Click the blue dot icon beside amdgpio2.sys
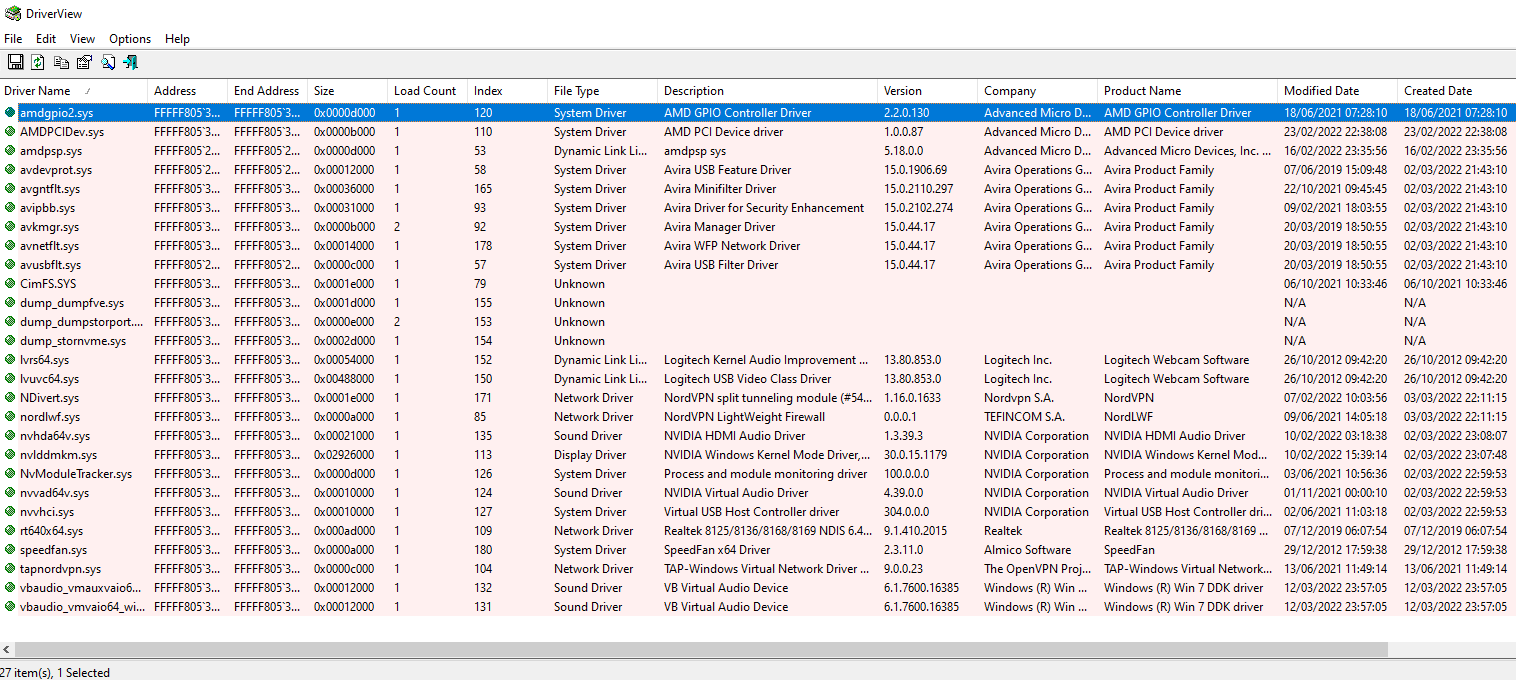 point(10,113)
